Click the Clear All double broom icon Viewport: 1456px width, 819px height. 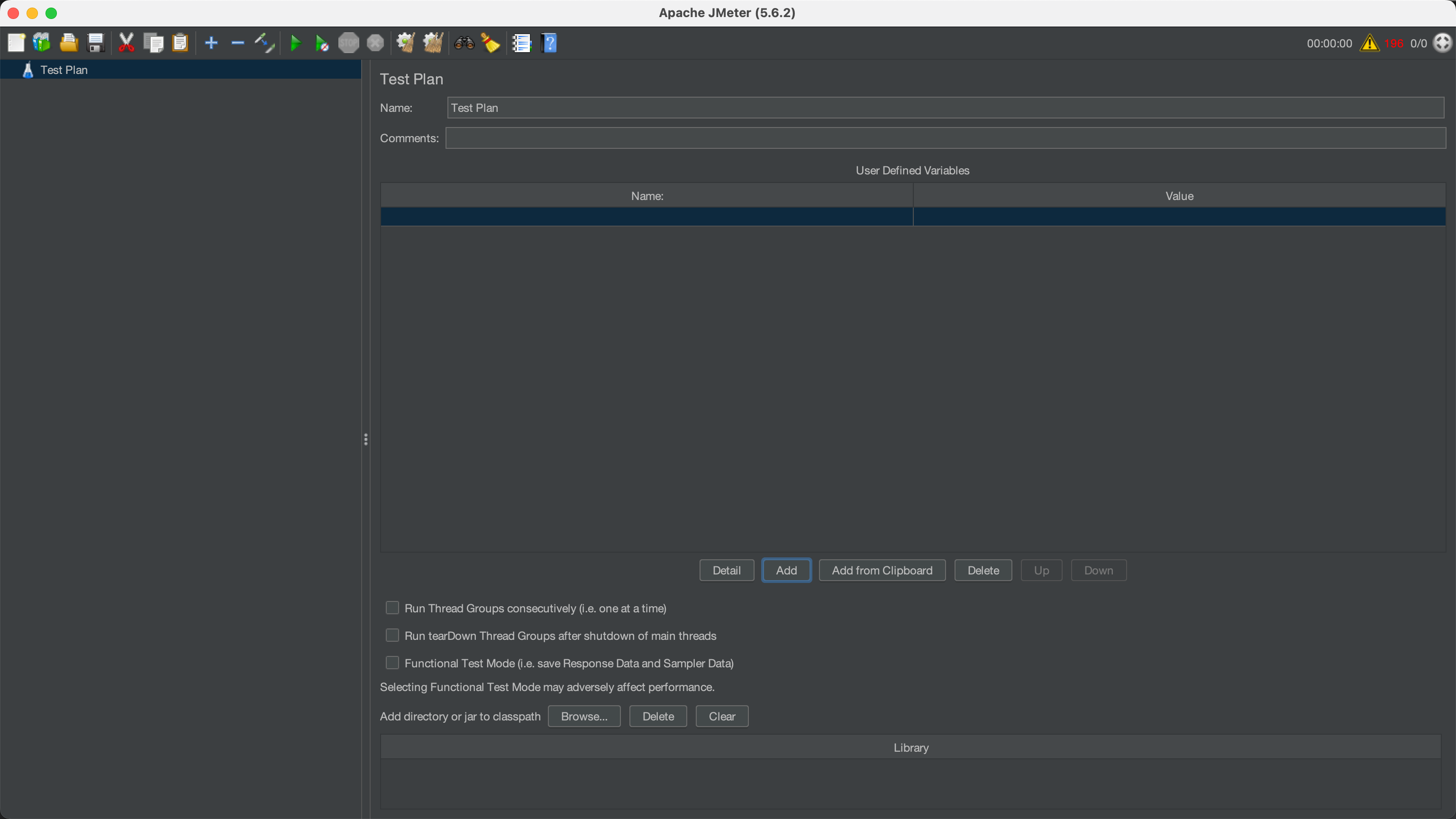tap(433, 43)
